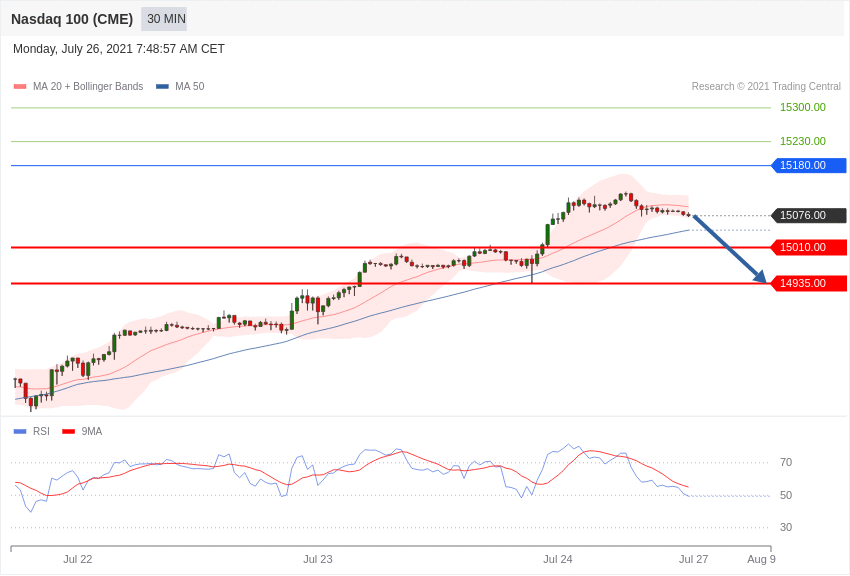Click the 15230.00 resistance level label

click(802, 141)
